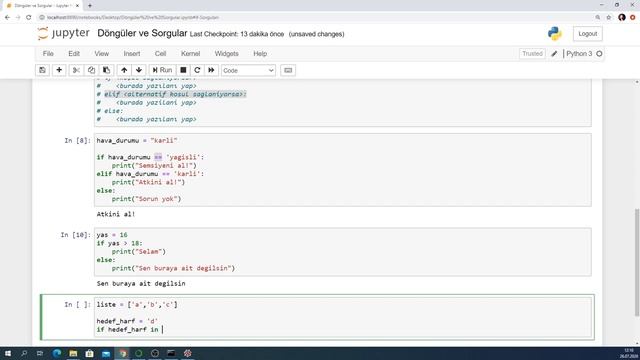The image size is (640, 360).
Task: Open the Help menu
Action: coord(260,53)
